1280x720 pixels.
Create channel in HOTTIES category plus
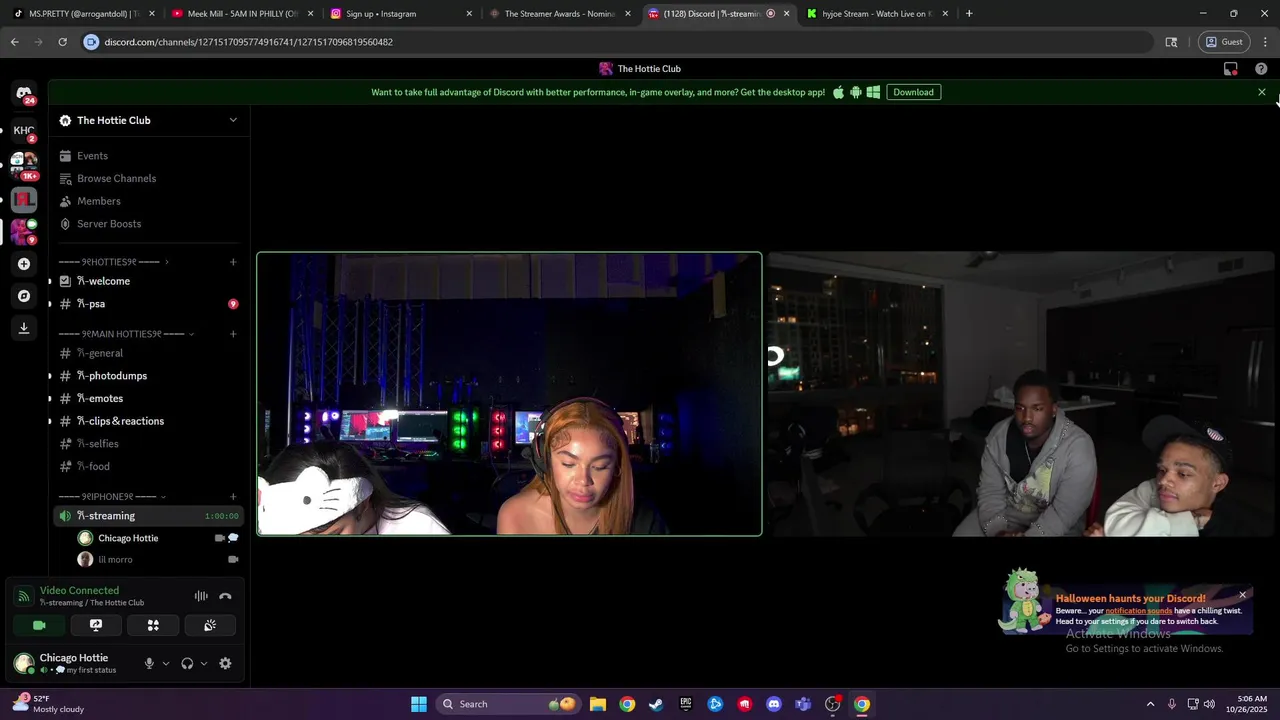point(233,262)
